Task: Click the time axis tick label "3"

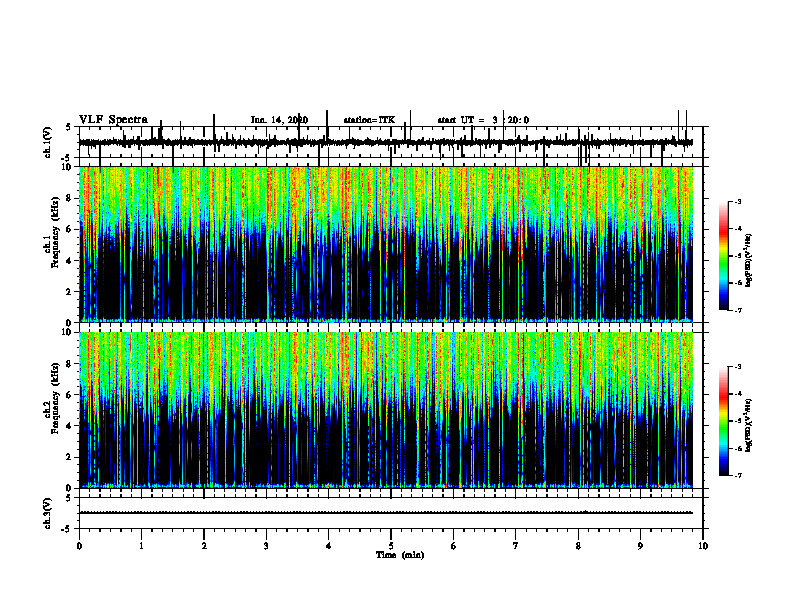Action: [266, 546]
